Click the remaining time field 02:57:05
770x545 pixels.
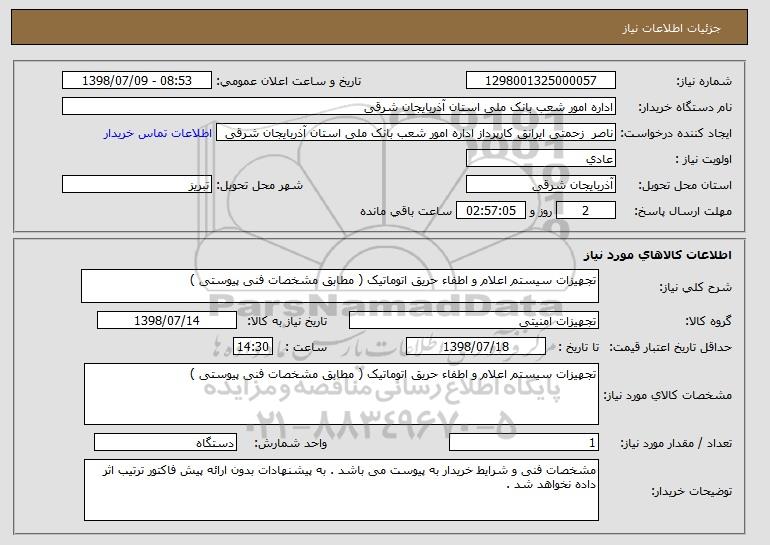[x=491, y=211]
